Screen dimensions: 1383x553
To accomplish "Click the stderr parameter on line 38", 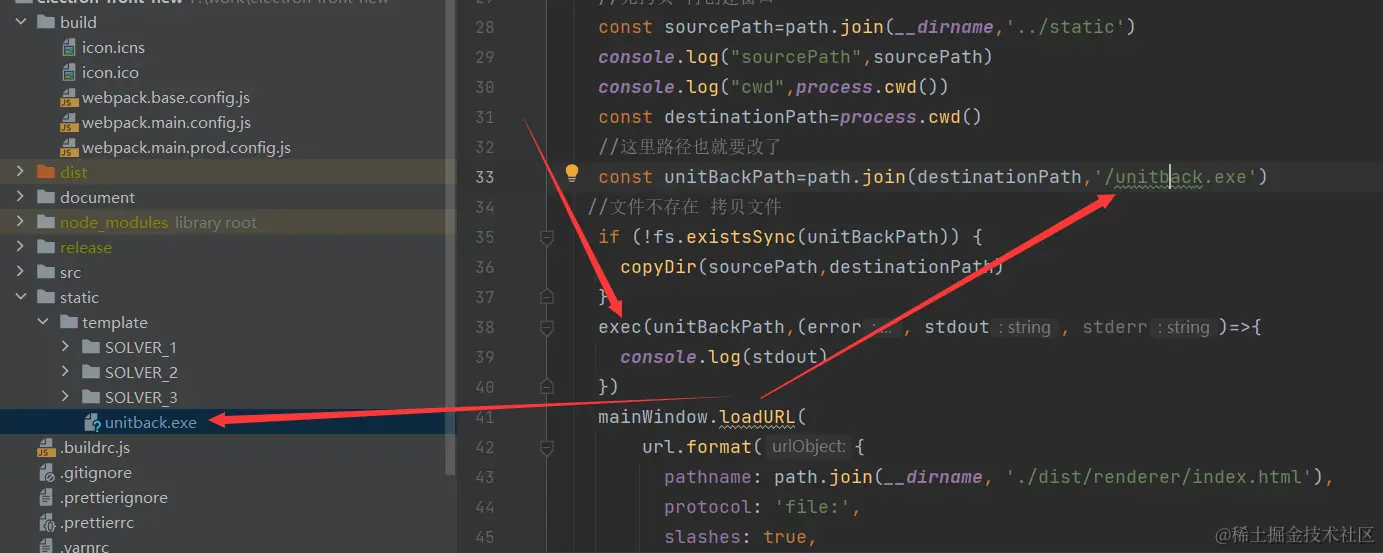I will coord(1115,327).
